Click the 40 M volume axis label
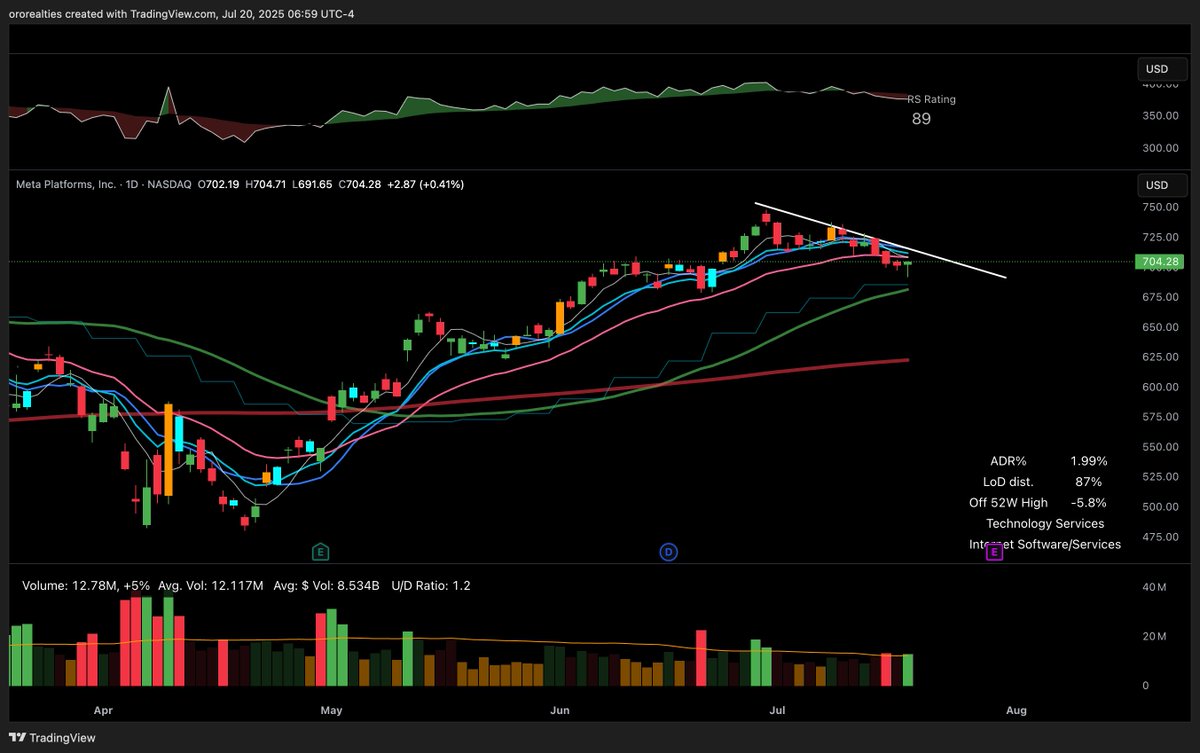Viewport: 1200px width, 753px height. [x=1155, y=588]
